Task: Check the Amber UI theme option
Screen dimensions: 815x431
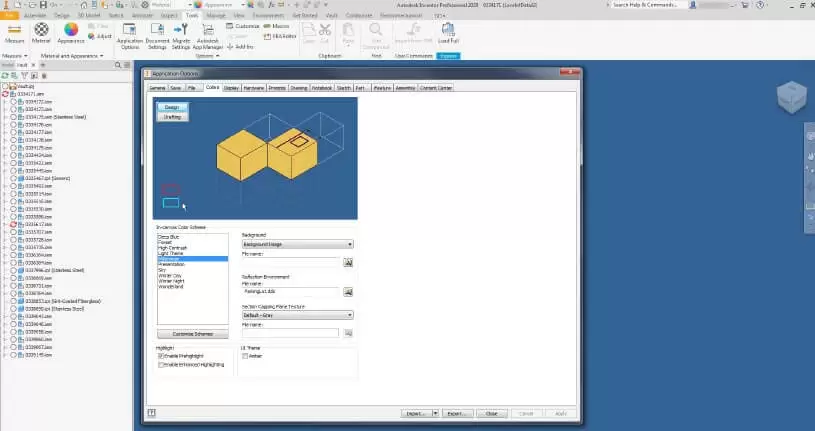Action: [x=246, y=356]
